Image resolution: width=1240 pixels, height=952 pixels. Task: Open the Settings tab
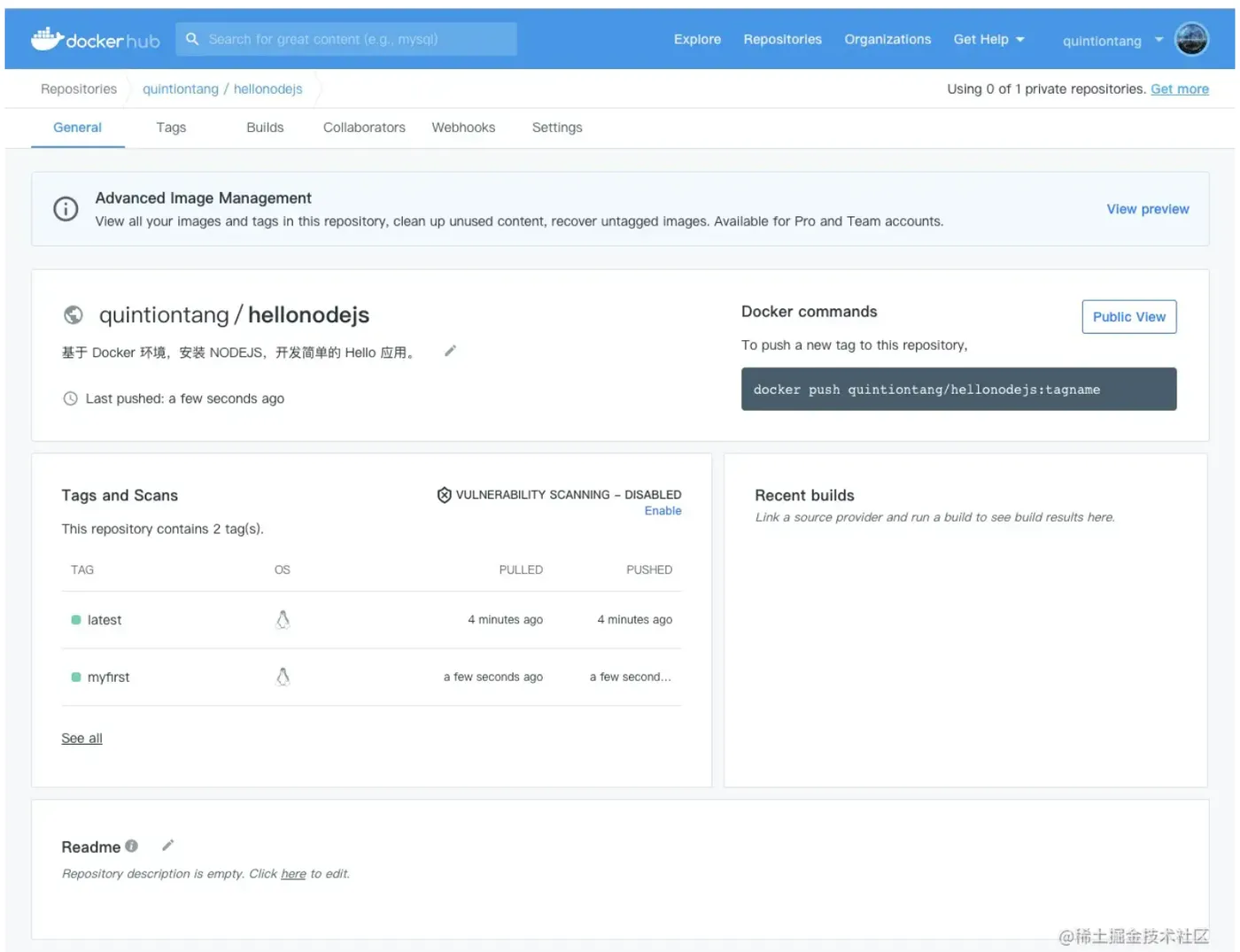(x=556, y=128)
